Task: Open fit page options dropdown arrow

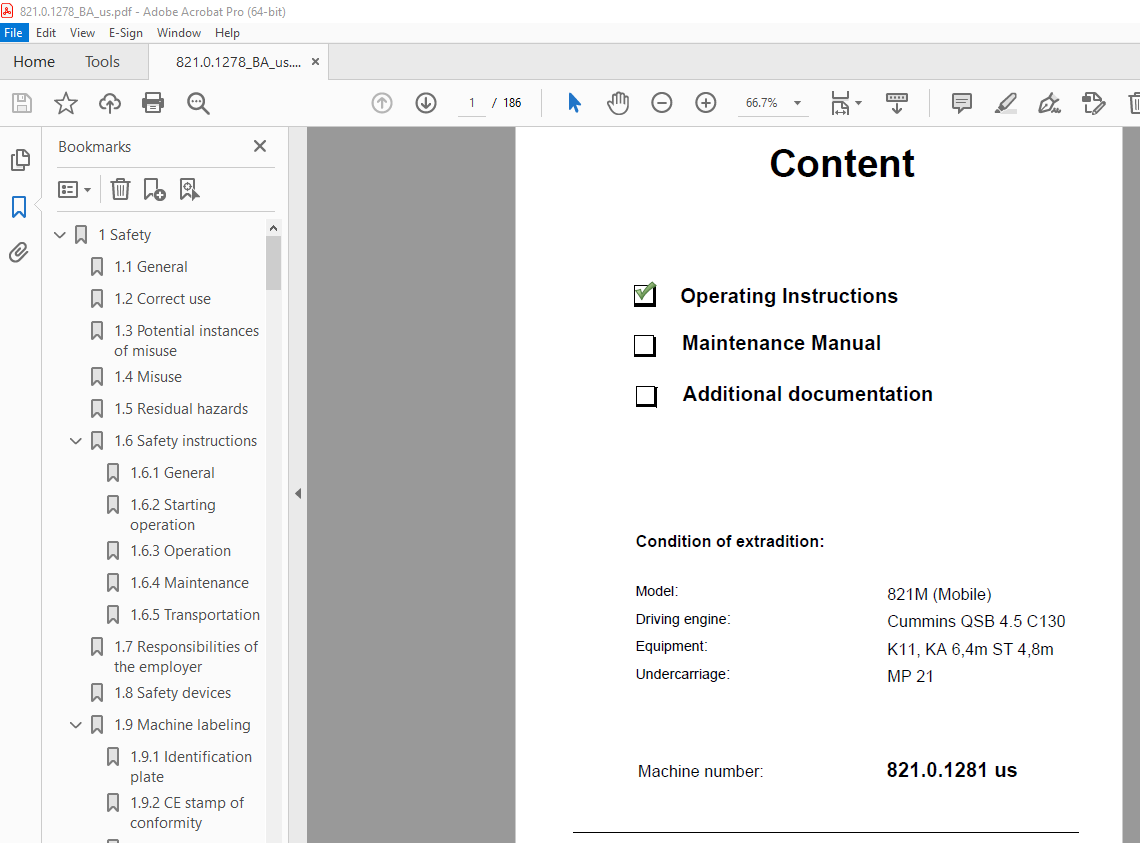Action: coord(859,103)
